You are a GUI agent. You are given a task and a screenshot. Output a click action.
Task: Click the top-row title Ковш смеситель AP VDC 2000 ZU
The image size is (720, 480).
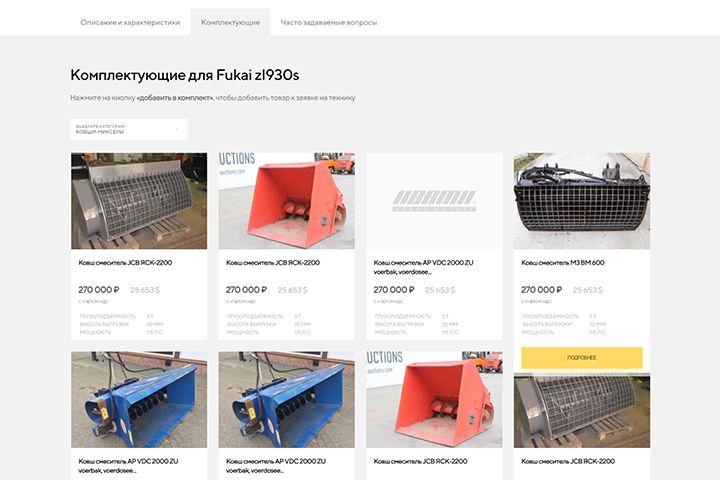coord(423,267)
